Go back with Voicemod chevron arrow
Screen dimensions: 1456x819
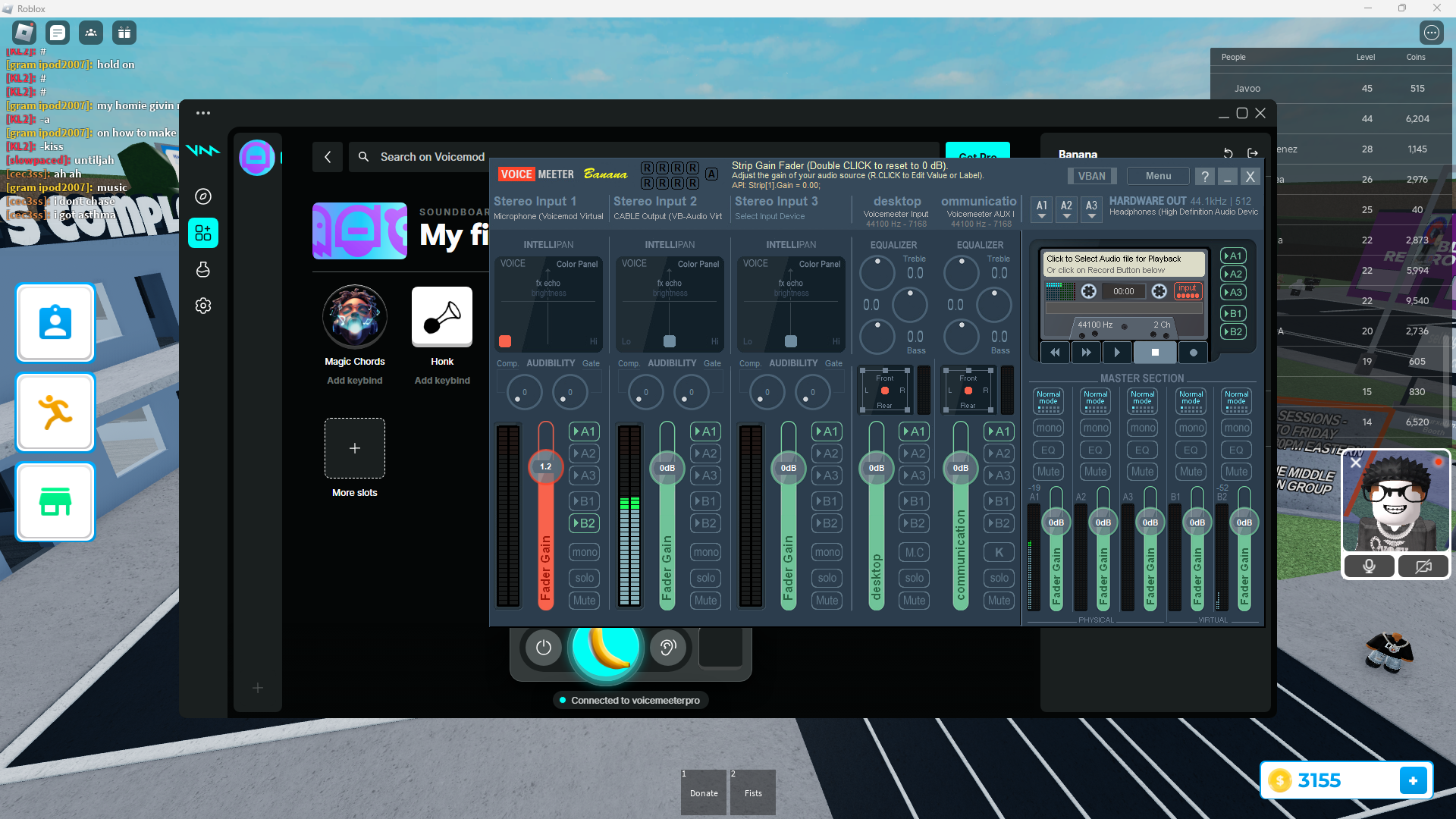[x=328, y=157]
